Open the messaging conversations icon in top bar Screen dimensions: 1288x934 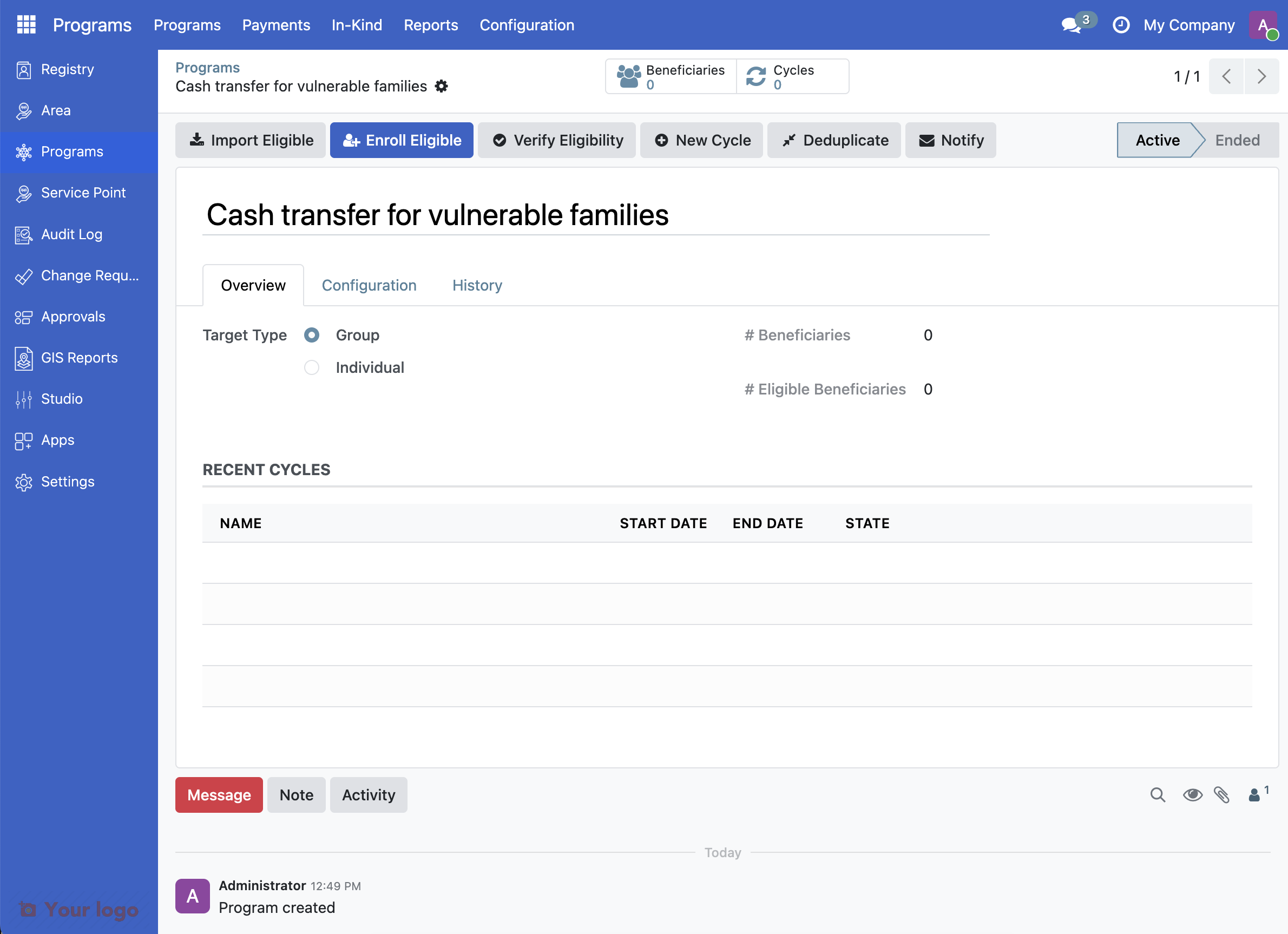tap(1072, 25)
